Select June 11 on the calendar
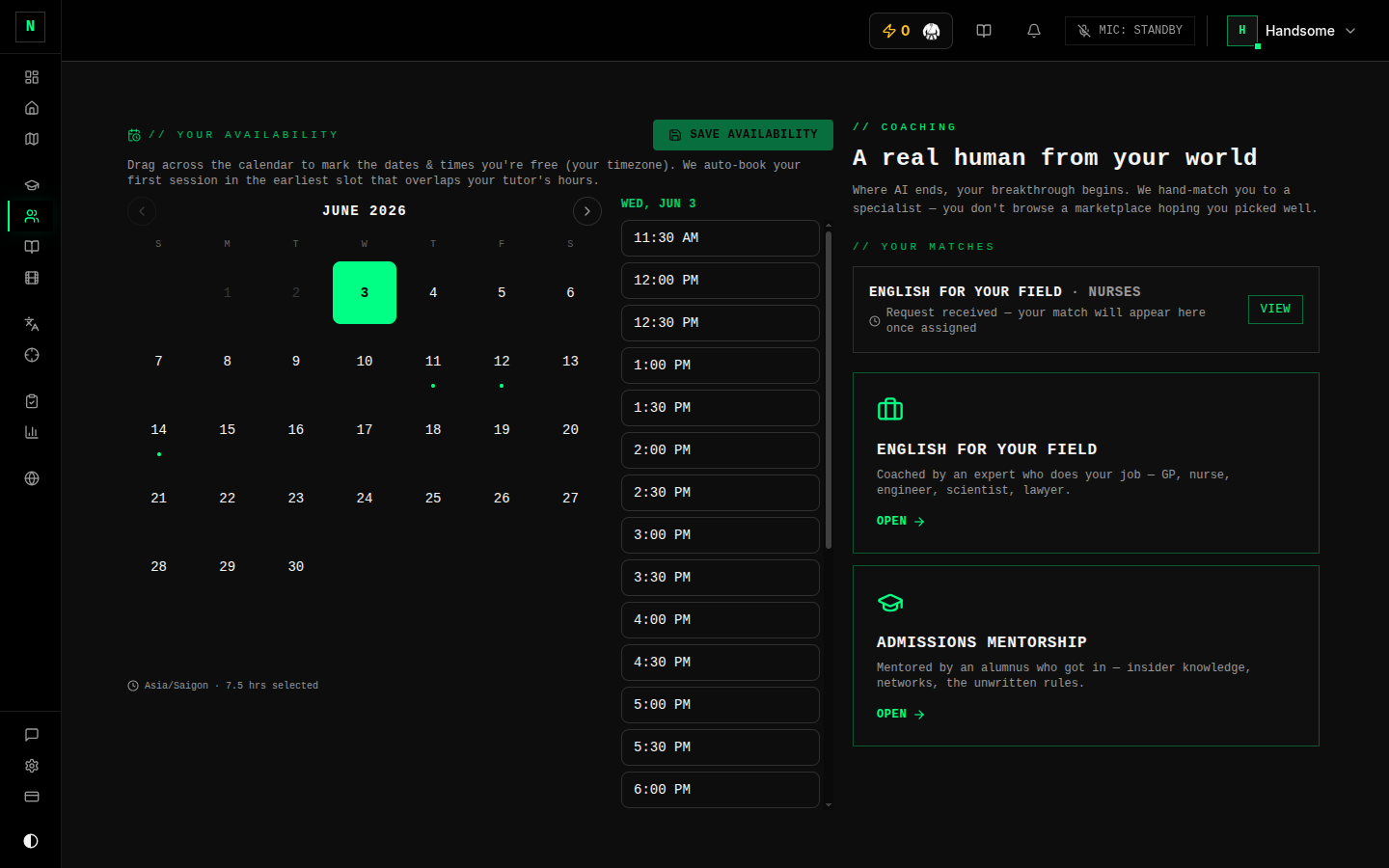 coord(433,361)
